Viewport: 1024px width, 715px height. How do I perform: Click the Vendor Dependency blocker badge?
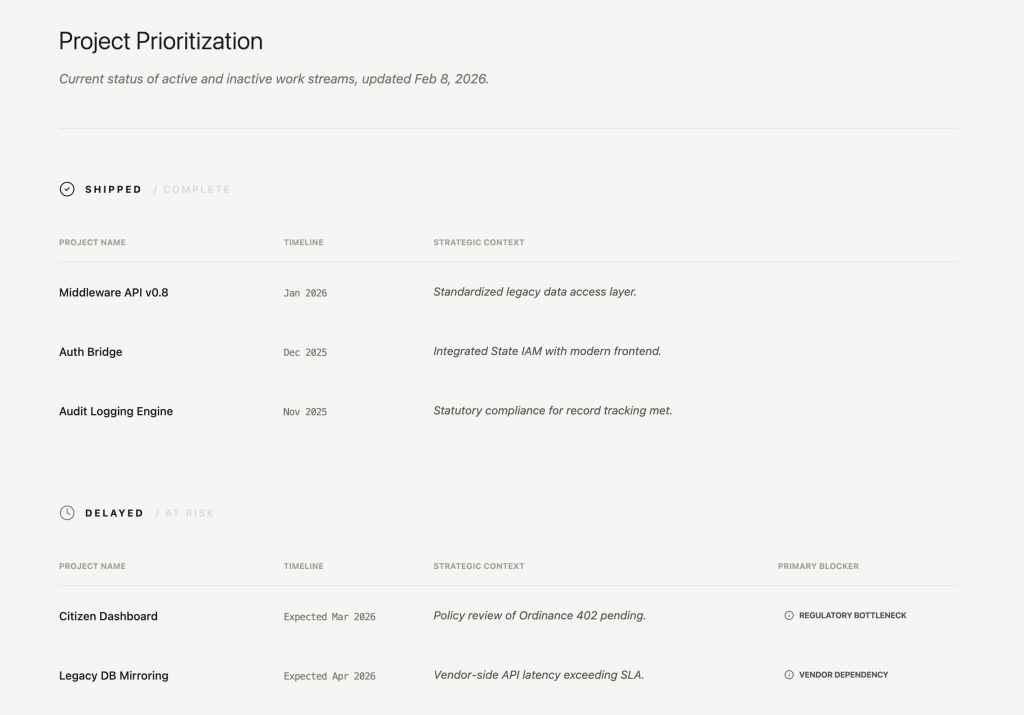coord(843,675)
